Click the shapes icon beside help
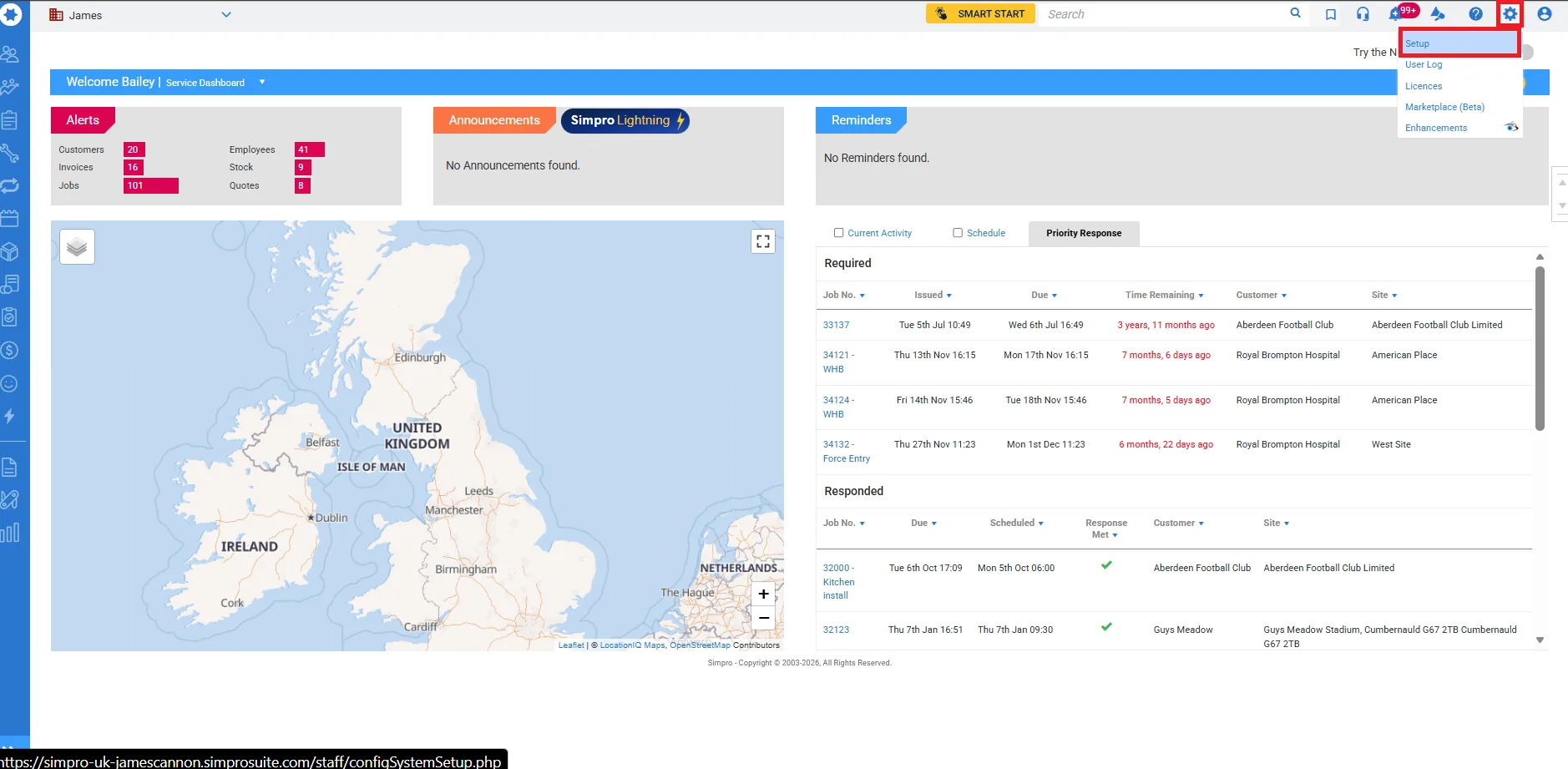This screenshot has height=769, width=1568. coord(1438,14)
